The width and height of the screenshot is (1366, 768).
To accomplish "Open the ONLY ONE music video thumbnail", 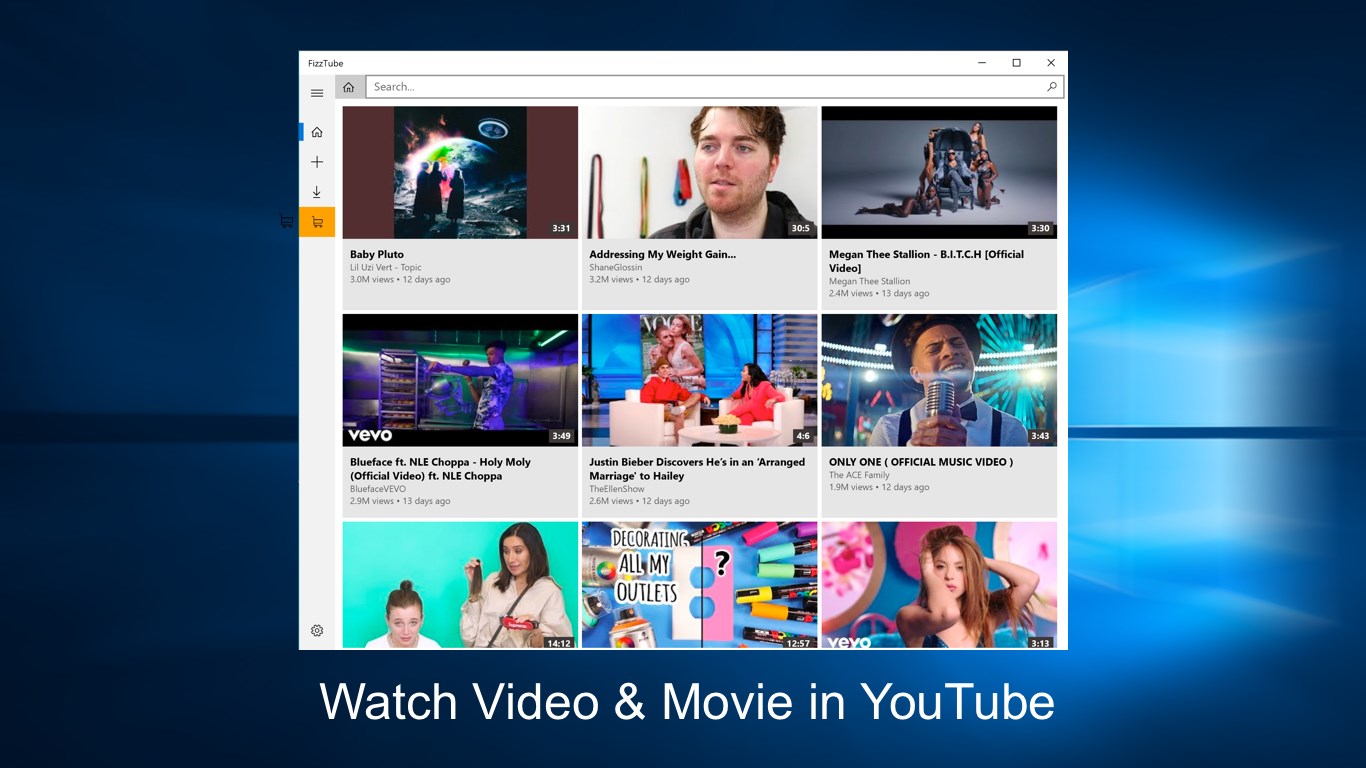I will (939, 380).
